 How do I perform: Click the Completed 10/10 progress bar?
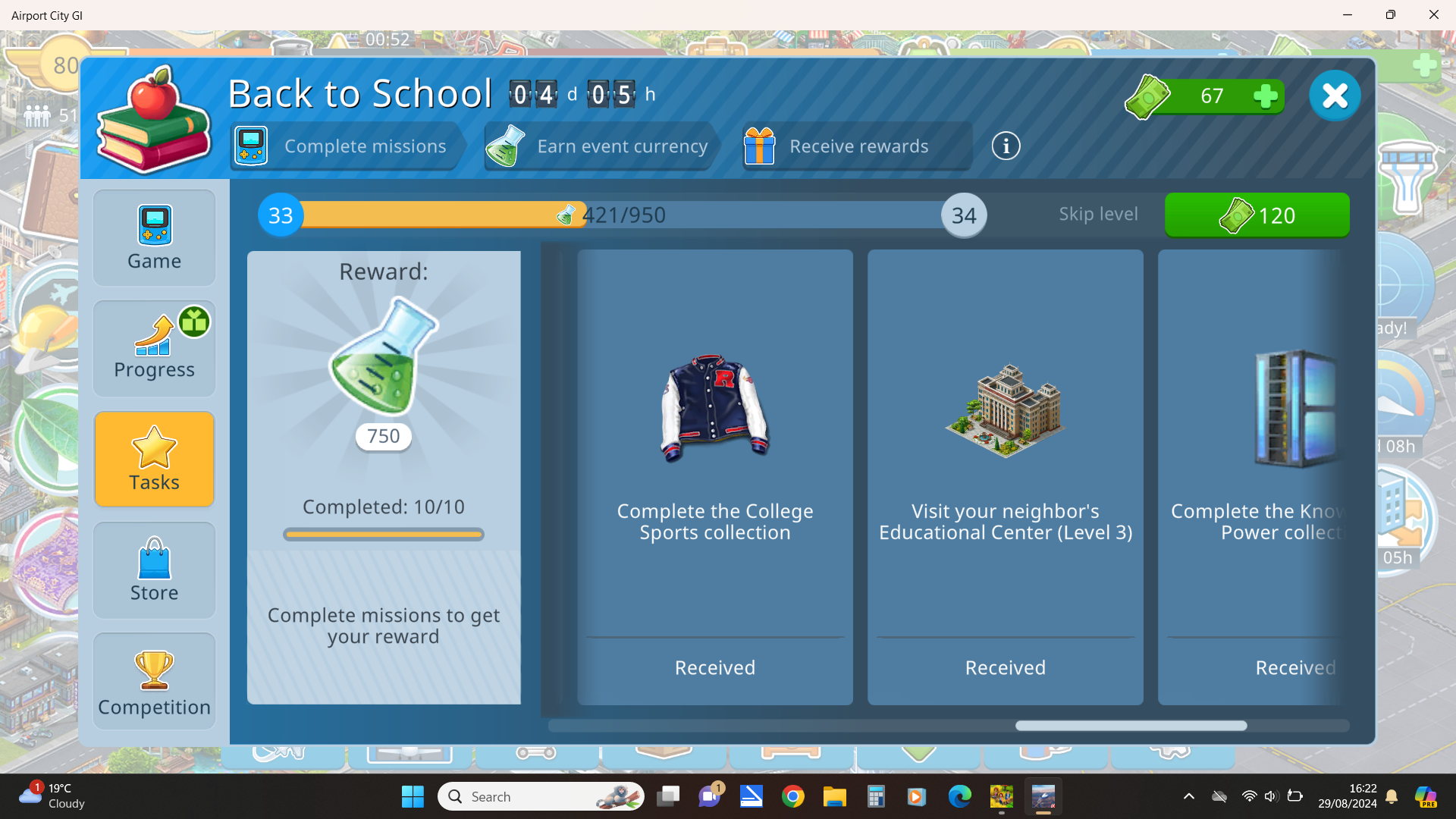383,535
